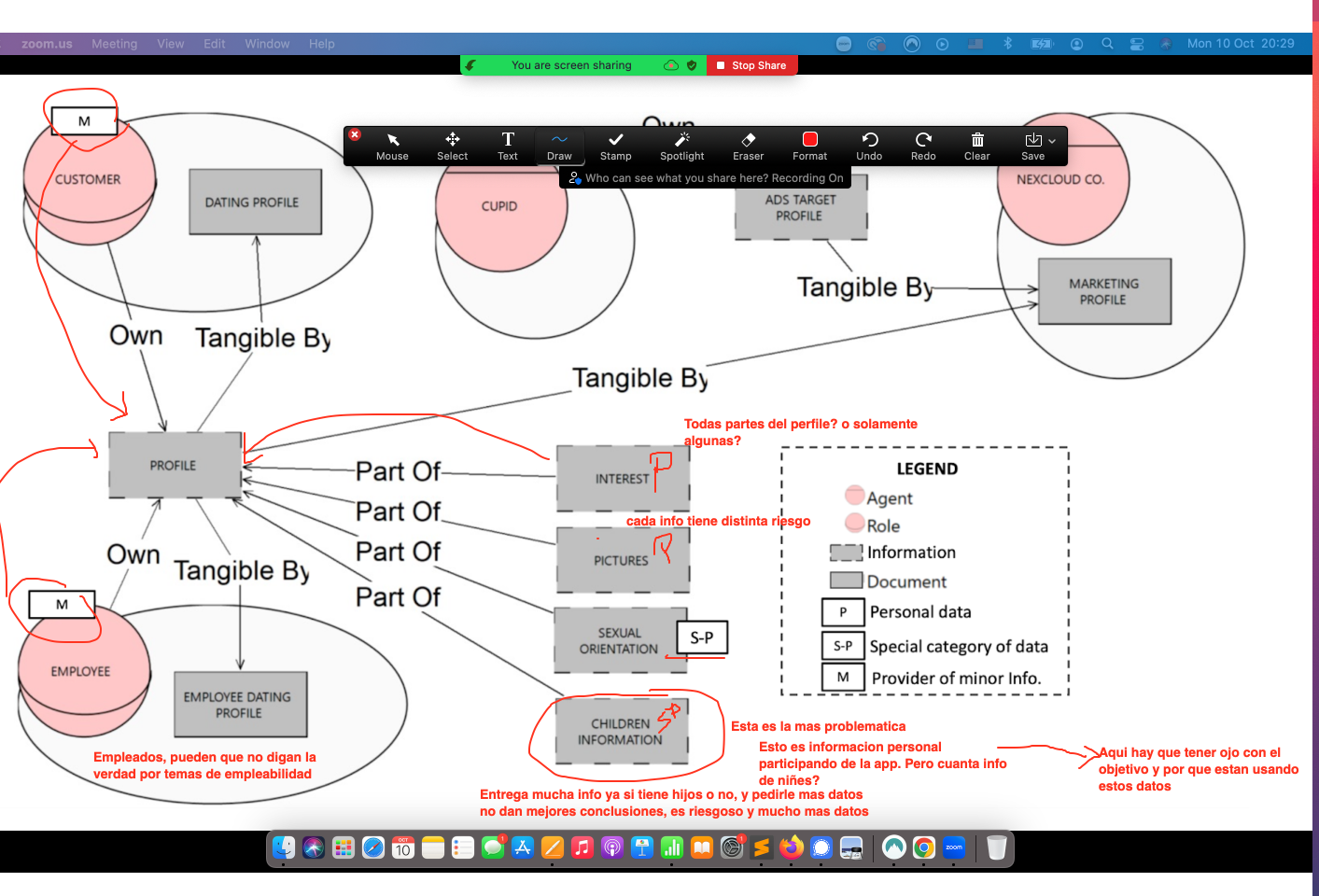Viewport: 1319px width, 896px height.
Task: Close the annotation toolbar
Action: point(355,134)
